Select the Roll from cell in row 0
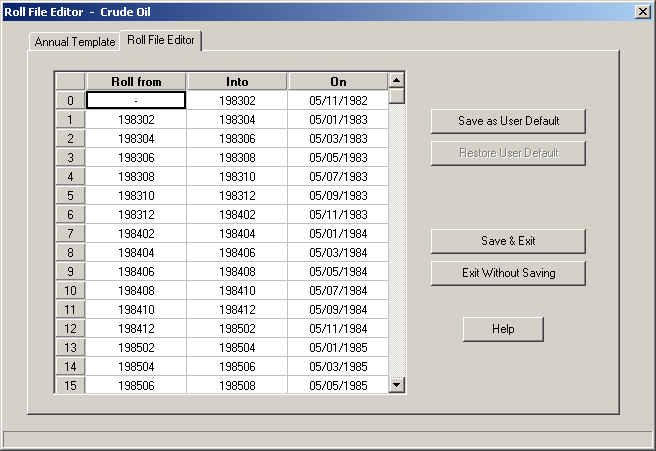Image resolution: width=656 pixels, height=451 pixels. [136, 100]
